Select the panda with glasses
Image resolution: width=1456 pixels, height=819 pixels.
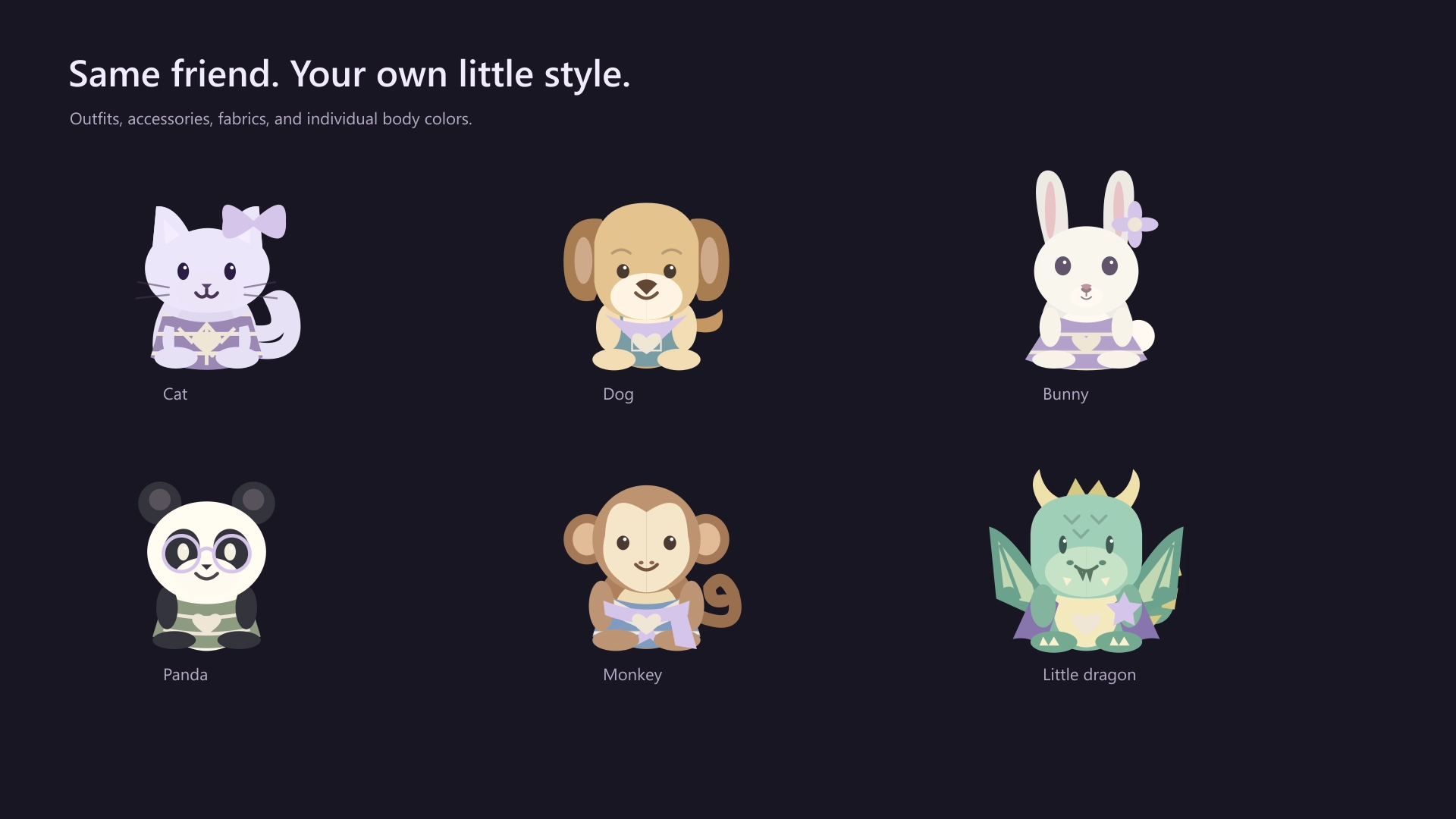click(x=206, y=566)
